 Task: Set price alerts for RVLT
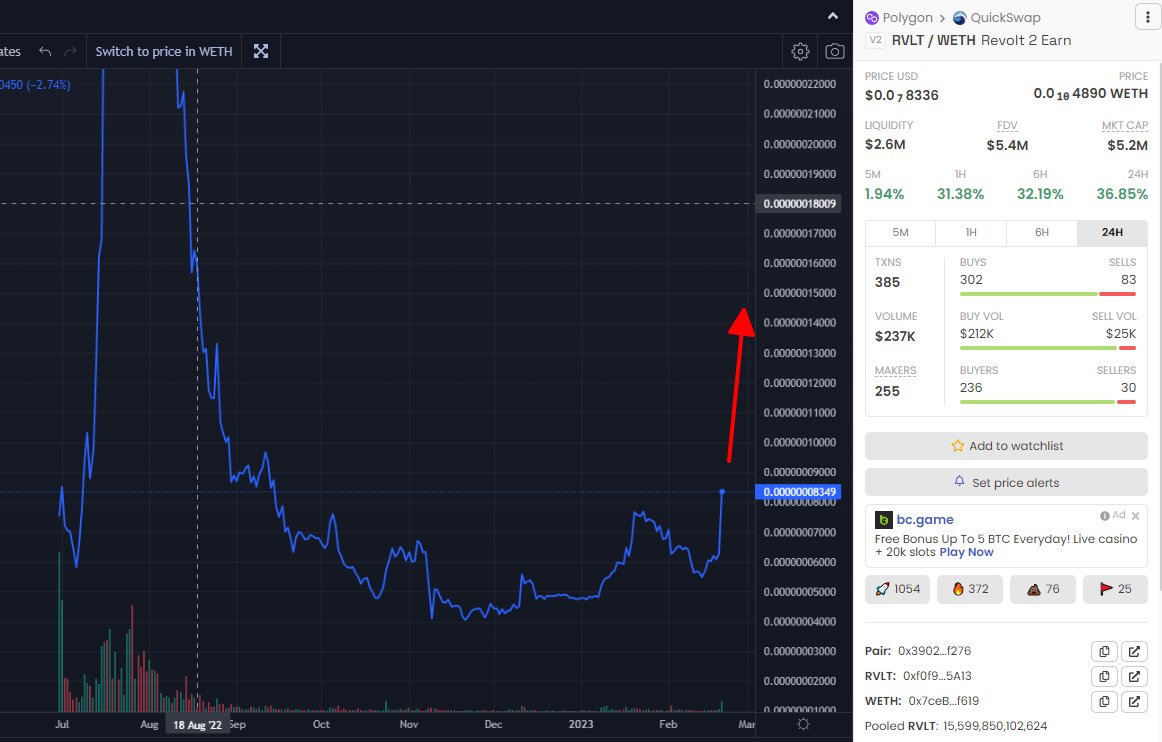point(1006,483)
